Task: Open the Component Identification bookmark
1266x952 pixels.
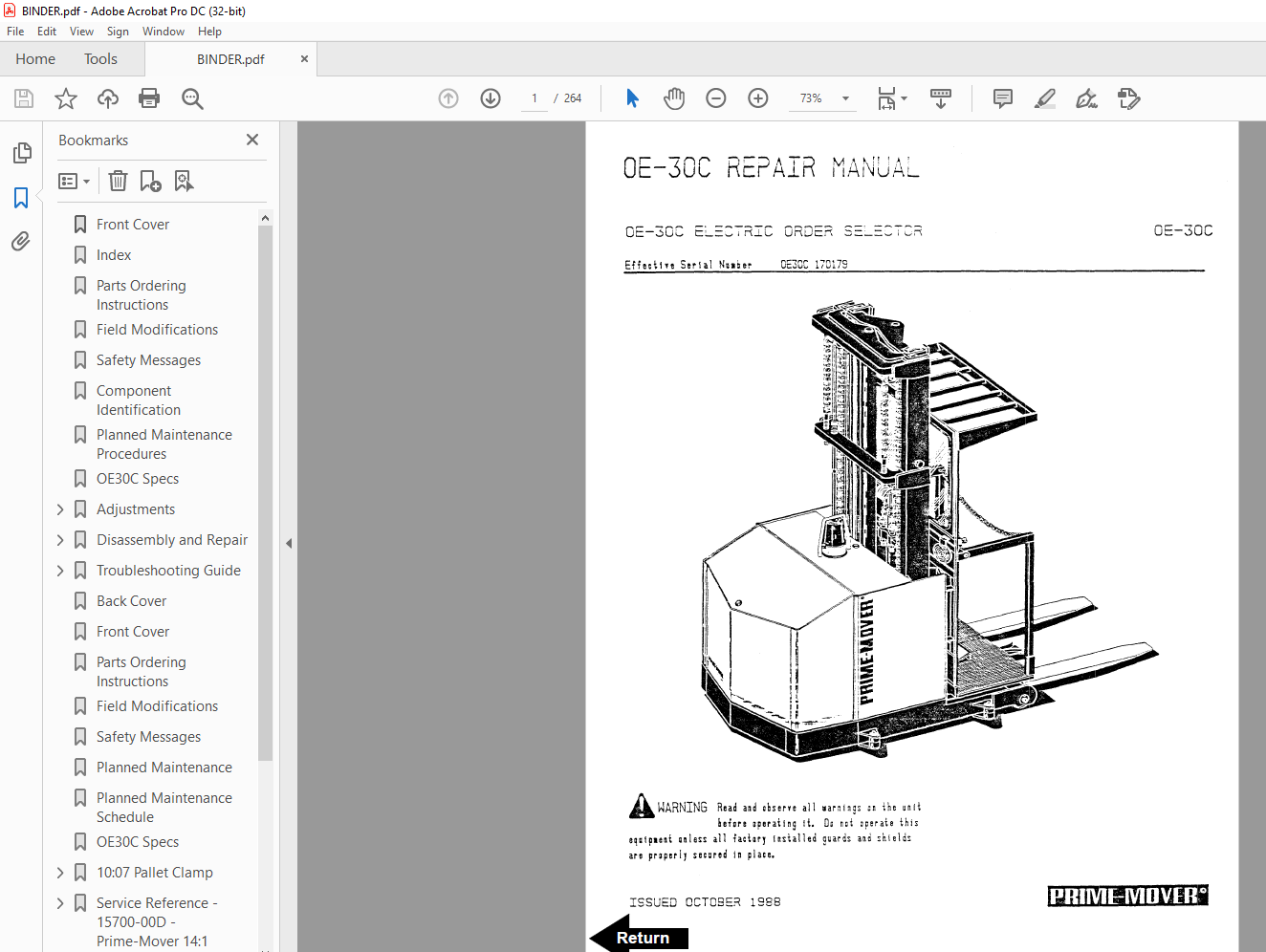Action: click(x=139, y=400)
